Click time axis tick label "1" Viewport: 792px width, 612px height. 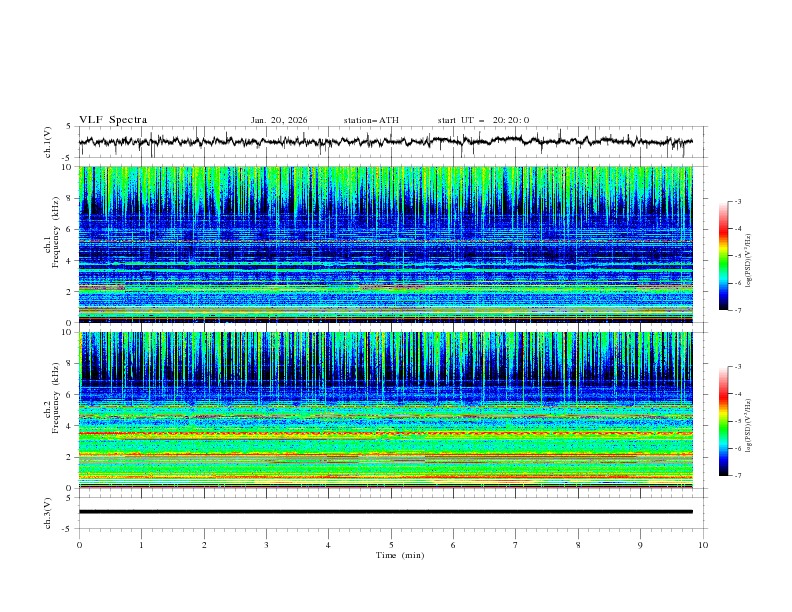141,545
